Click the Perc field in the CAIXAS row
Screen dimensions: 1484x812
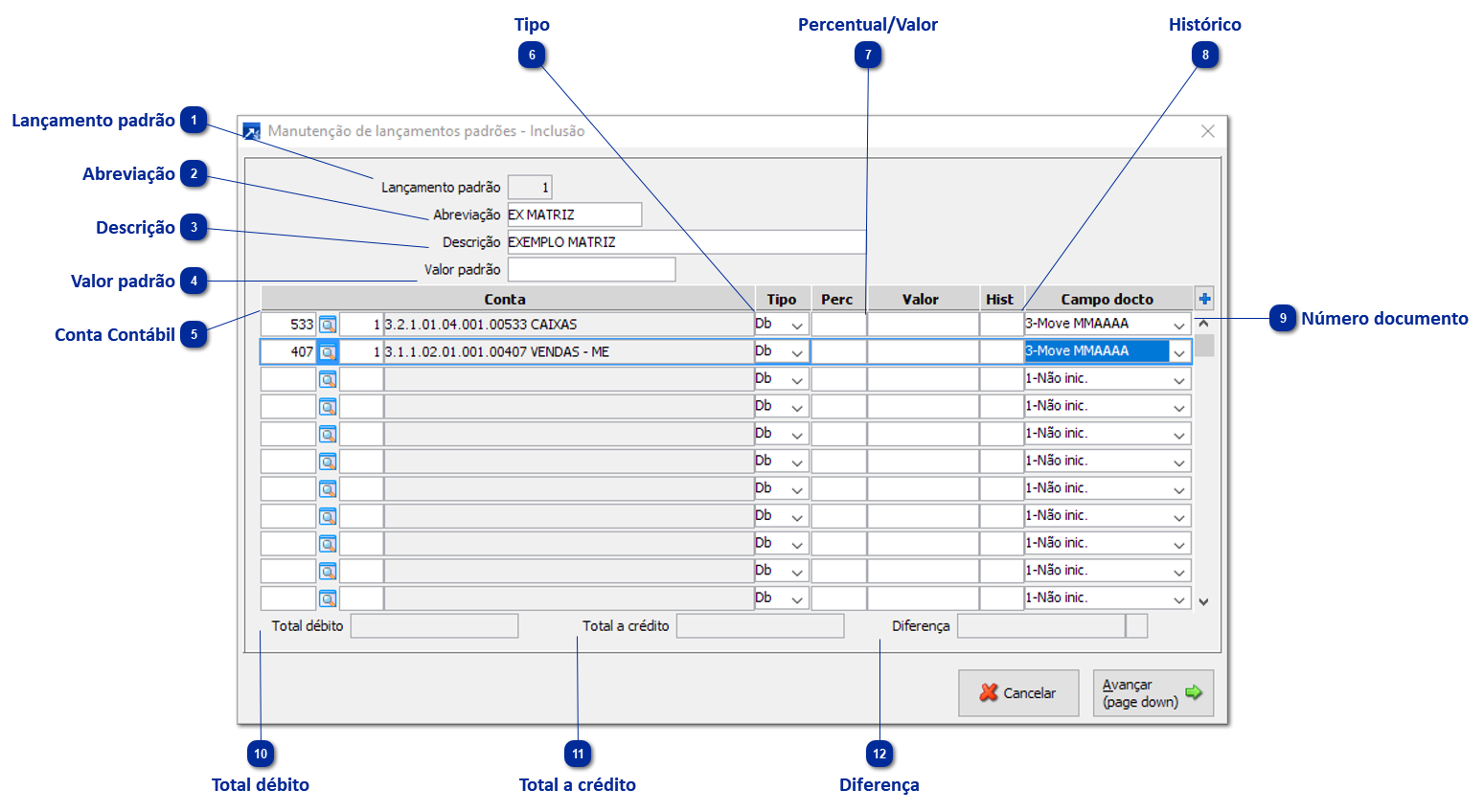(x=839, y=325)
